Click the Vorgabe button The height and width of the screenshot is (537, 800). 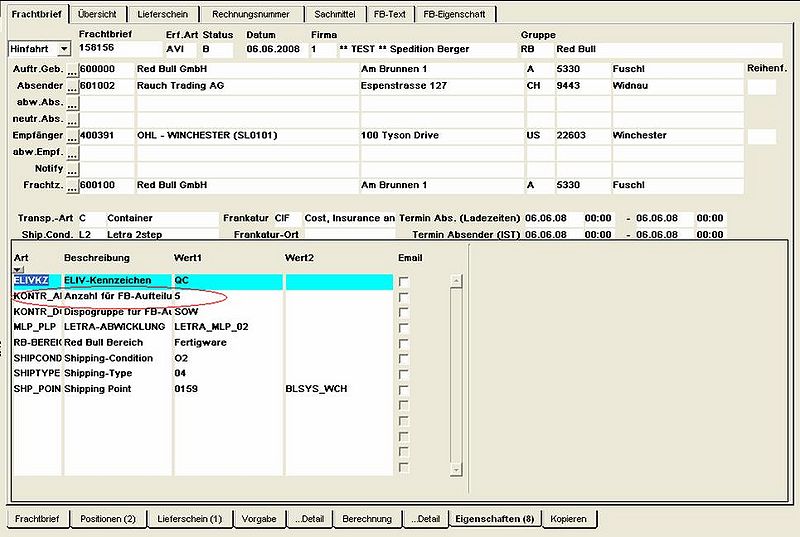(x=259, y=519)
